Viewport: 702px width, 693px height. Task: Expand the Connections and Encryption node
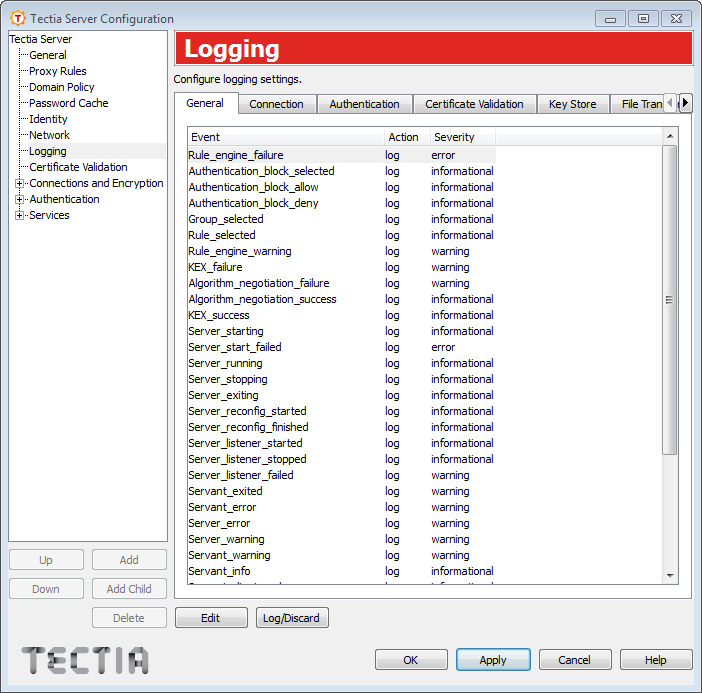click(x=19, y=183)
